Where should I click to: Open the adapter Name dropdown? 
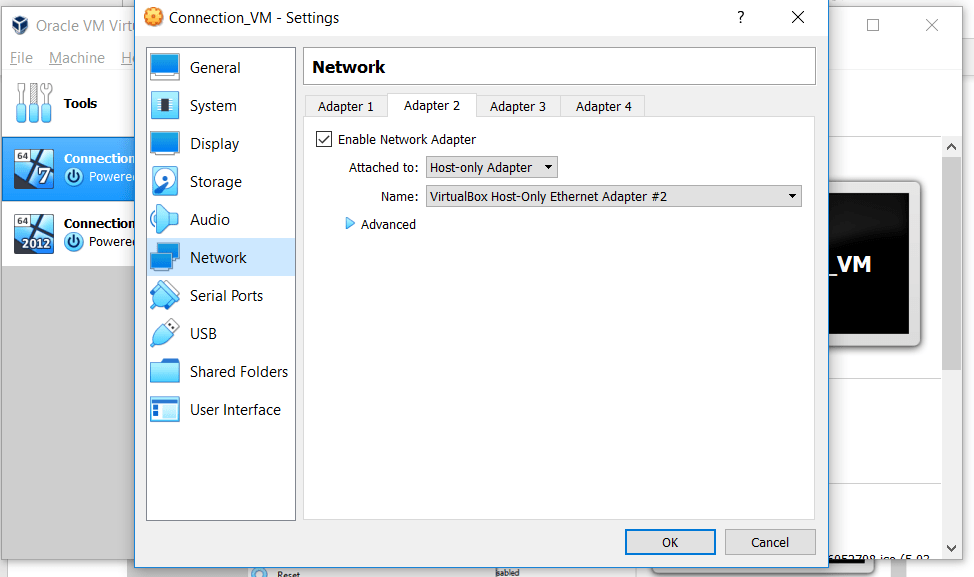pyautogui.click(x=614, y=196)
